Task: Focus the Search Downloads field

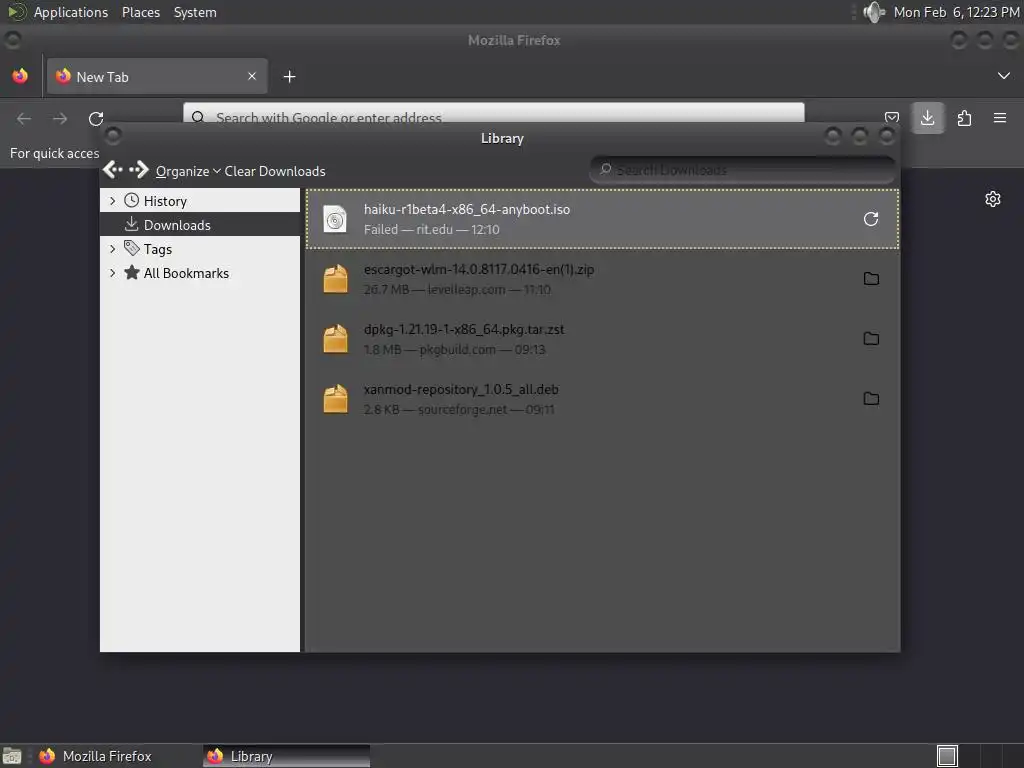Action: click(742, 170)
